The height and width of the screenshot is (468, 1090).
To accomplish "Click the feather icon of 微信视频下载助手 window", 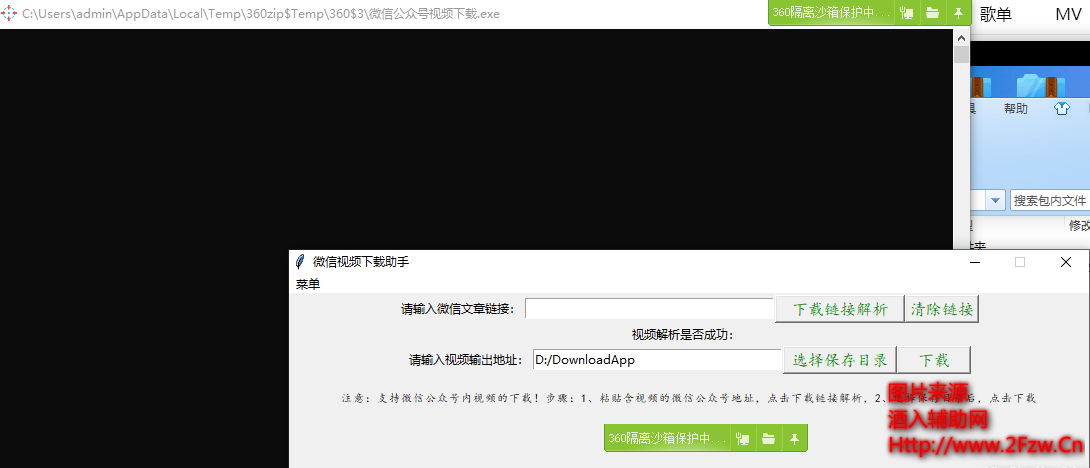I will pos(300,261).
